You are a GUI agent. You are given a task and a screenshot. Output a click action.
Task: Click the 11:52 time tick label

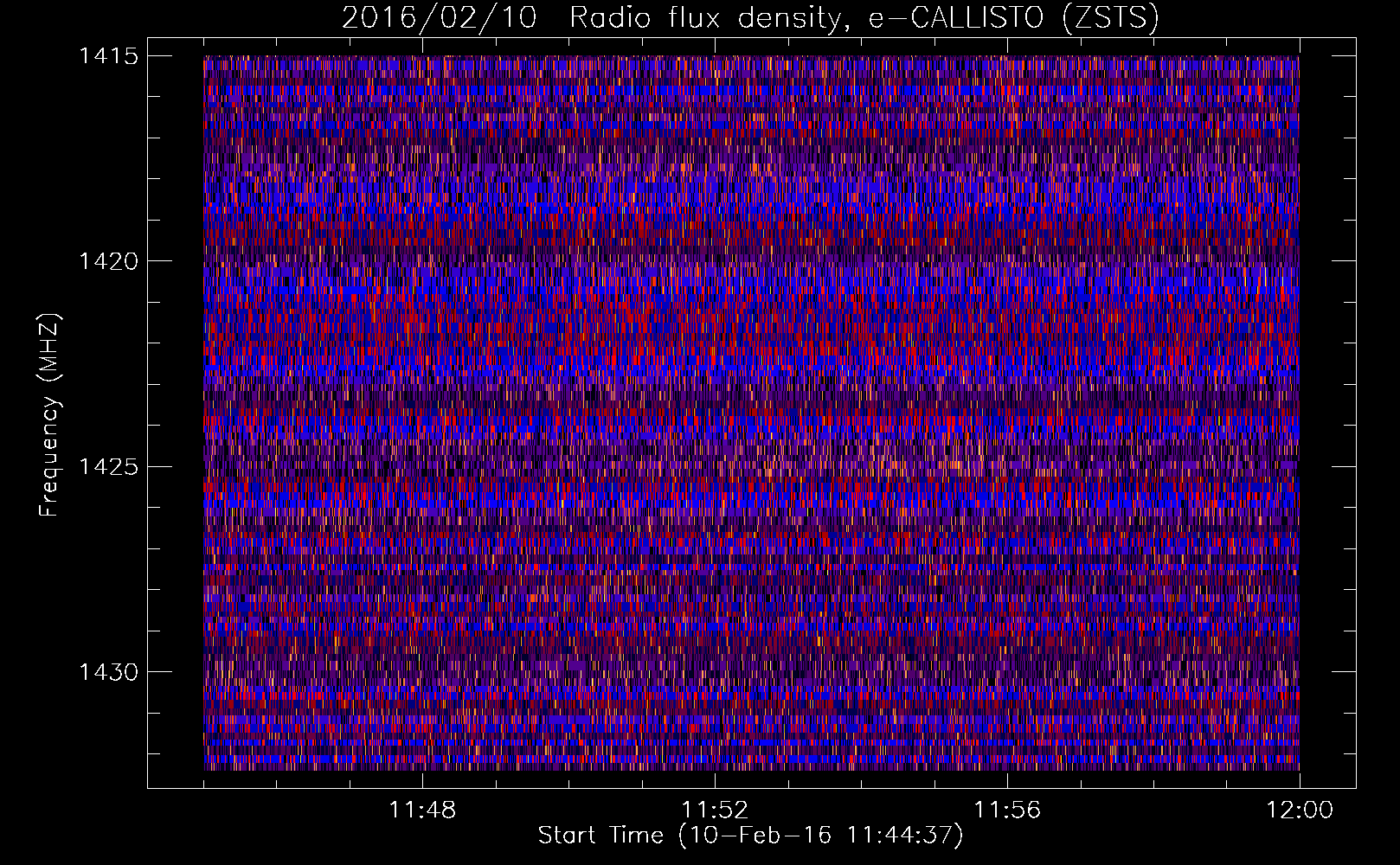[715, 811]
